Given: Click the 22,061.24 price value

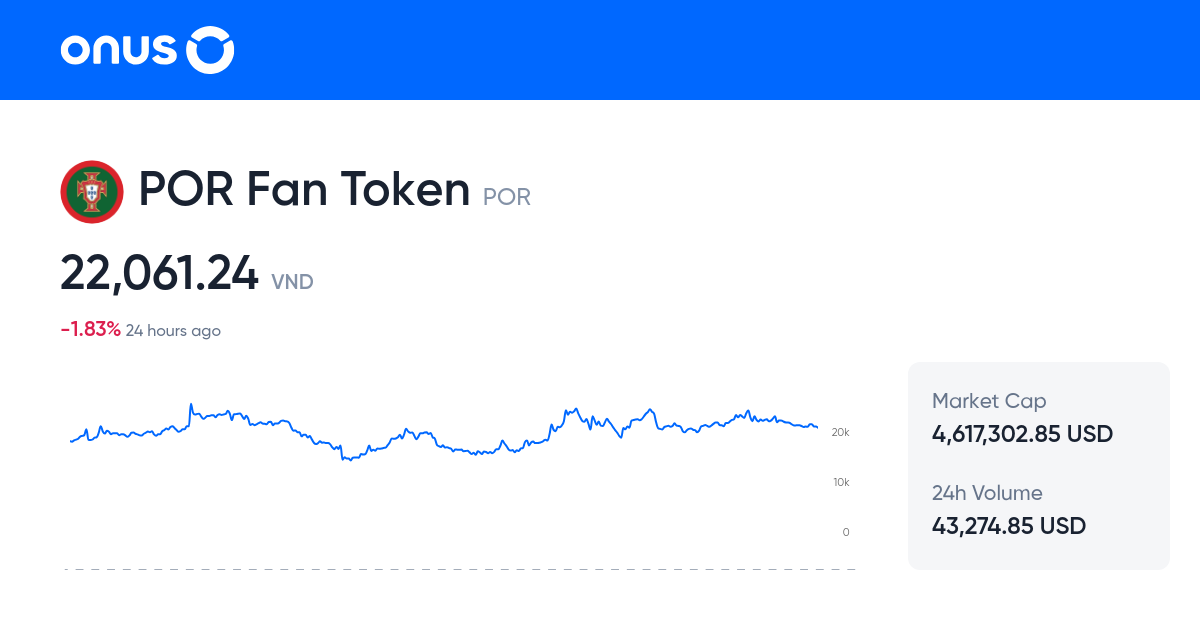Looking at the screenshot, I should click(x=160, y=273).
